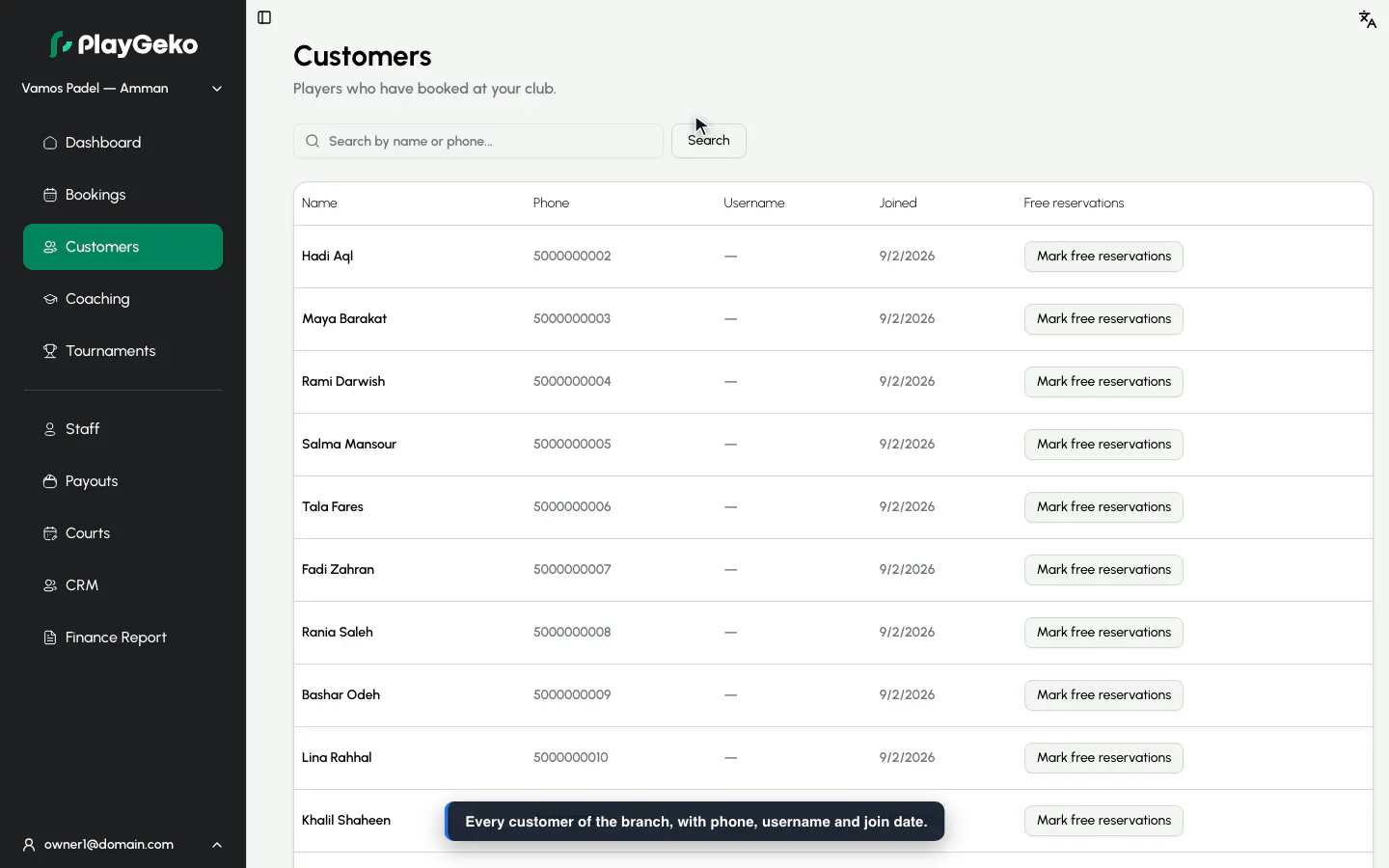Click Tala Fares's joined date 9/2/2026
Screen dimensions: 1389x868
[907, 507]
